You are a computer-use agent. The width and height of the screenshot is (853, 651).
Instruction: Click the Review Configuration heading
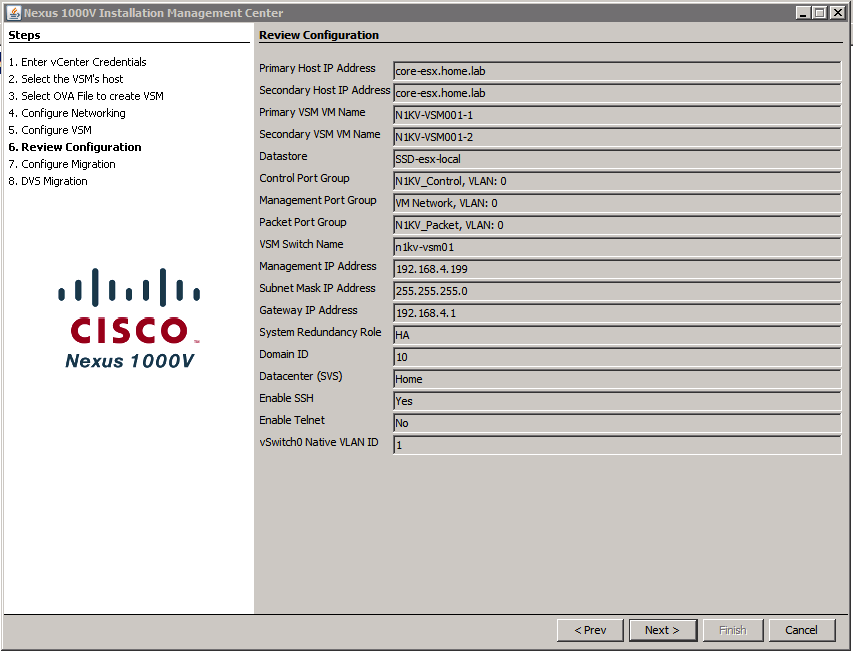click(319, 35)
